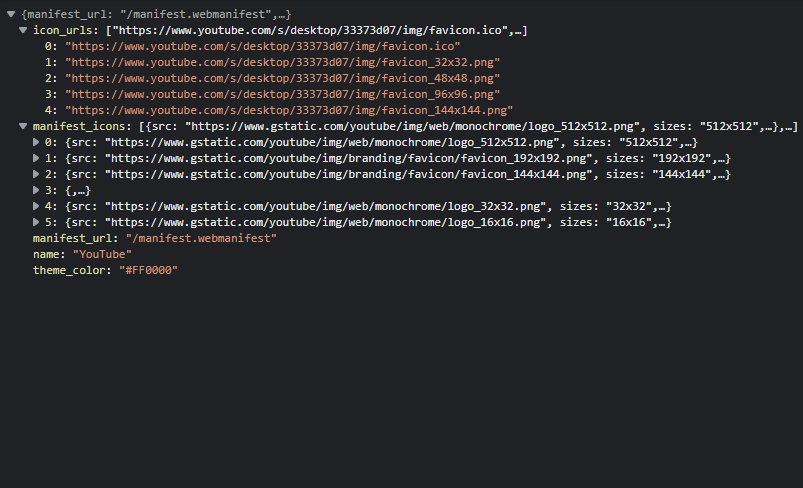Image resolution: width=803 pixels, height=488 pixels.
Task: Expand manifest_icons item 5 logo_16x16
Action: click(x=36, y=222)
